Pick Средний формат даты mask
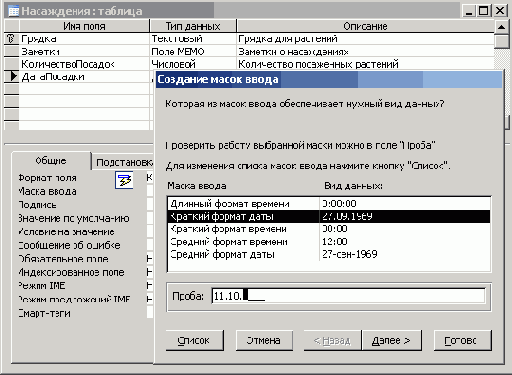The image size is (512, 375). point(329,254)
